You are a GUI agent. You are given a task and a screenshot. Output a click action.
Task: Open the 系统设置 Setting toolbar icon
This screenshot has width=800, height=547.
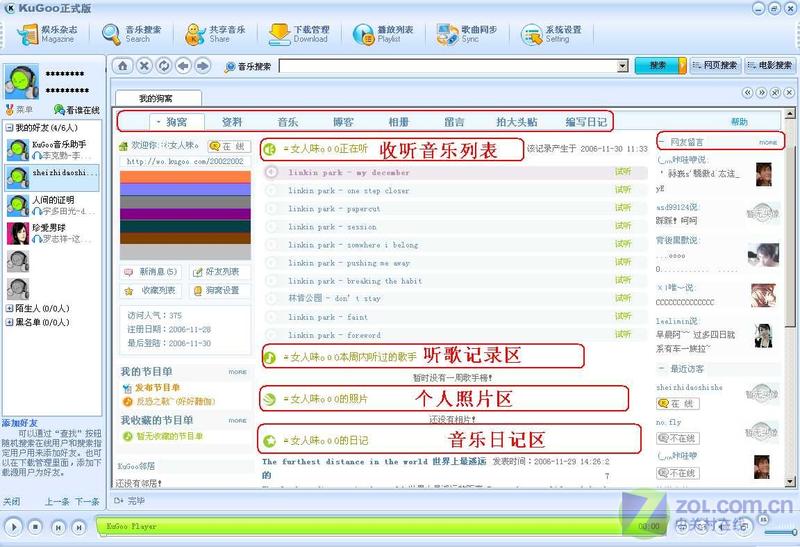551,34
